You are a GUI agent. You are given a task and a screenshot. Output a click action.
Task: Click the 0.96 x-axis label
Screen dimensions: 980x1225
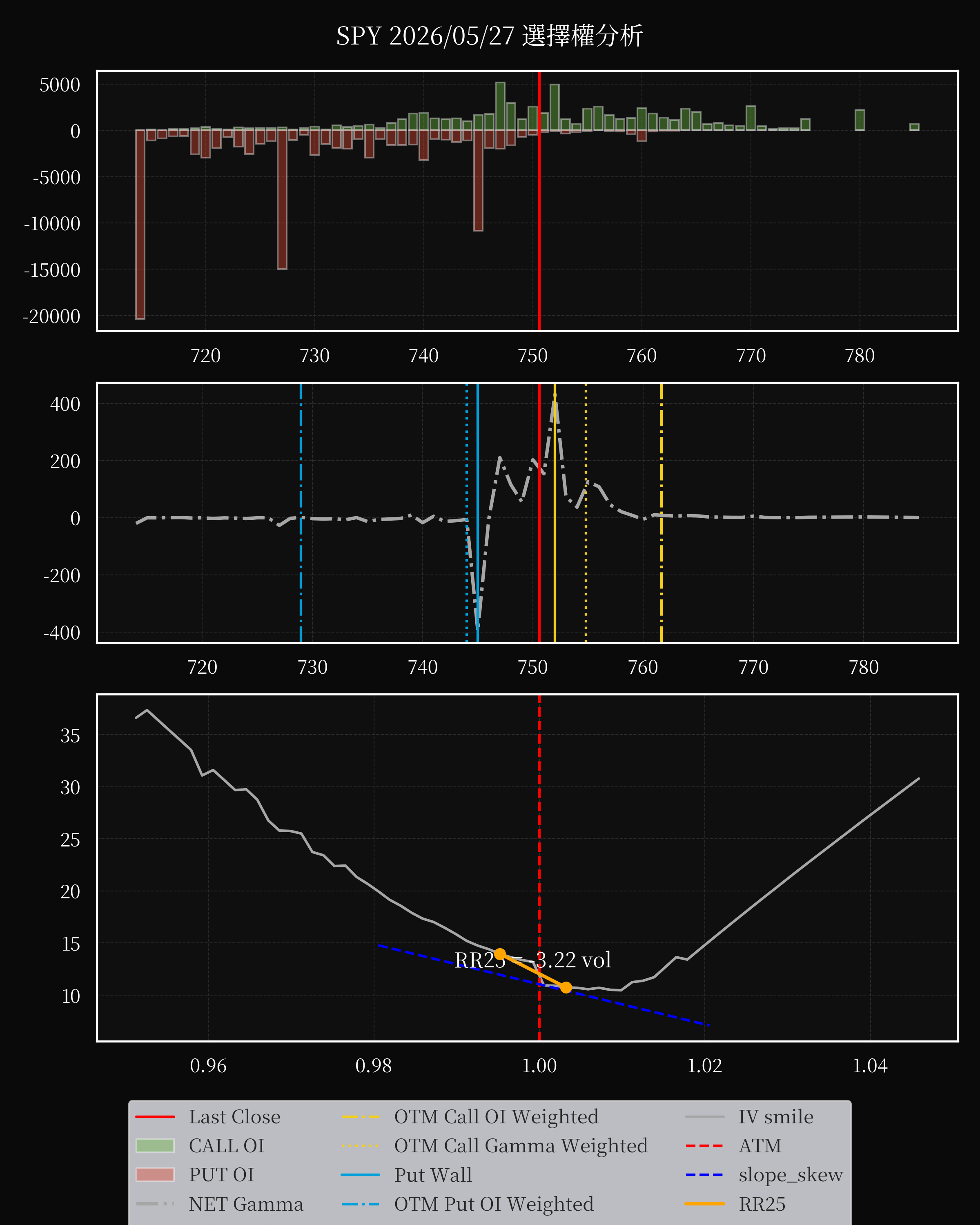(x=208, y=1066)
